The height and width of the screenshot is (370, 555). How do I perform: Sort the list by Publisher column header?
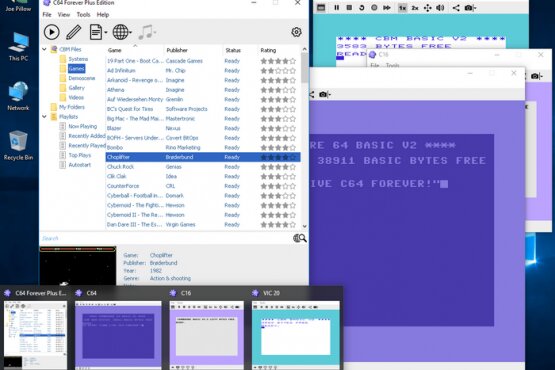click(x=194, y=50)
